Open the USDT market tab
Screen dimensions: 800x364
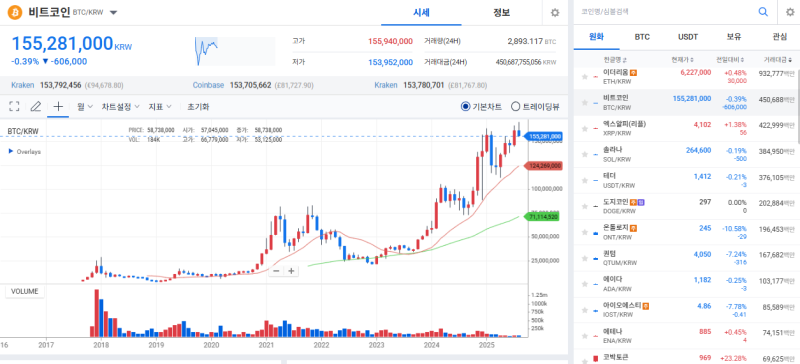(688, 37)
